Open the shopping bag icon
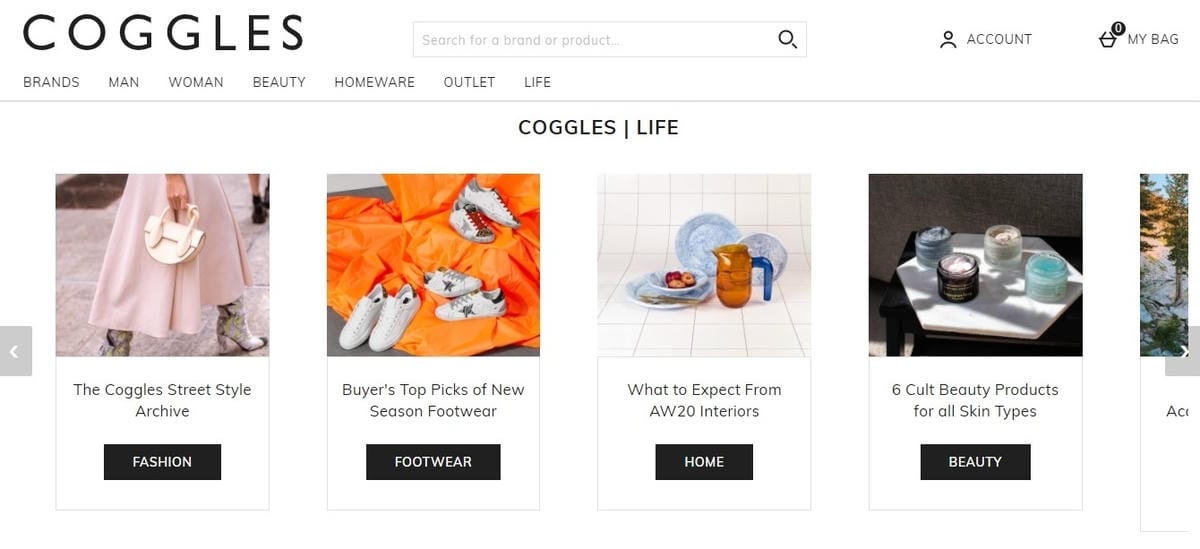1200x549 pixels. click(1108, 39)
